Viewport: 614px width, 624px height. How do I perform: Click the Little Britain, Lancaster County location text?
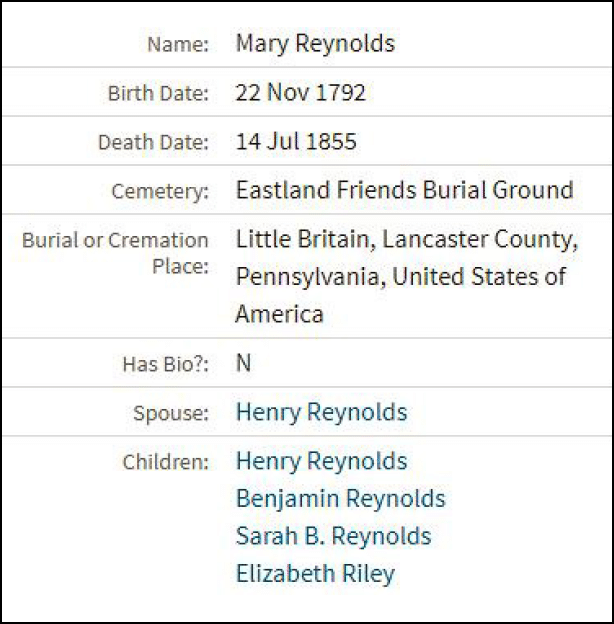coord(406,240)
